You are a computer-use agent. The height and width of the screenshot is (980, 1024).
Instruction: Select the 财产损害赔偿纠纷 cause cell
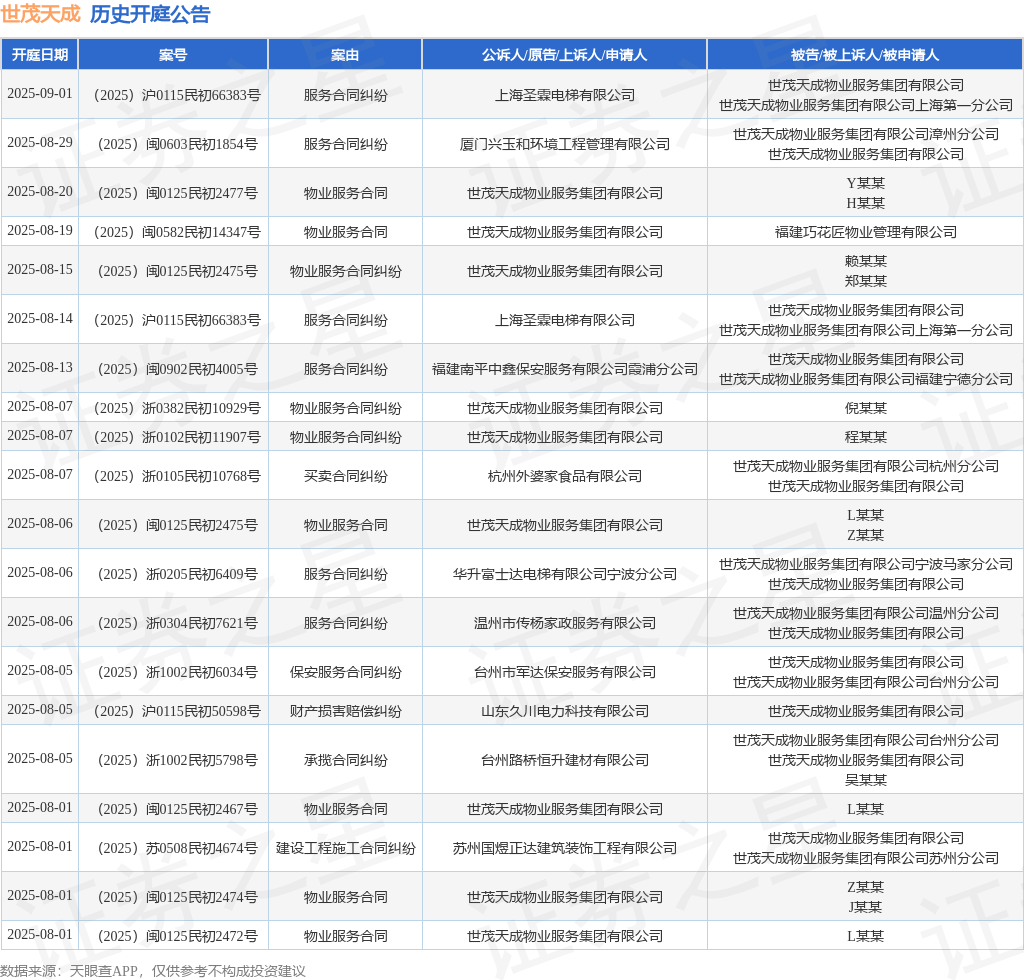pyautogui.click(x=345, y=712)
